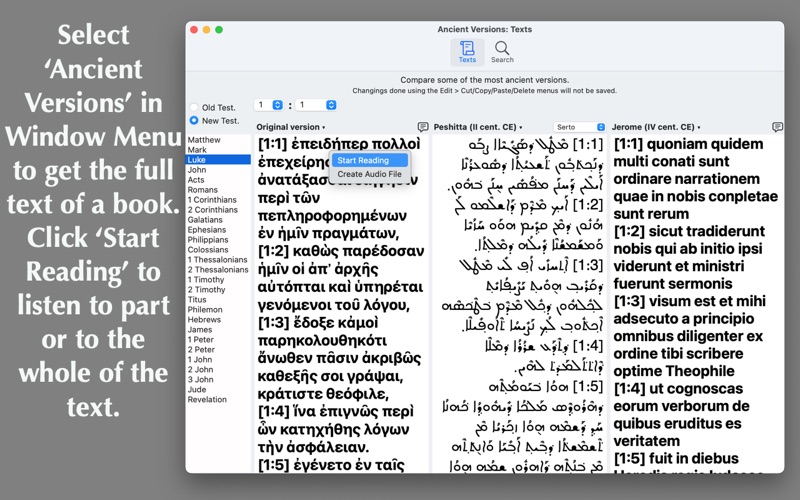Expand the Original version menu
800x500 pixels.
click(x=290, y=127)
